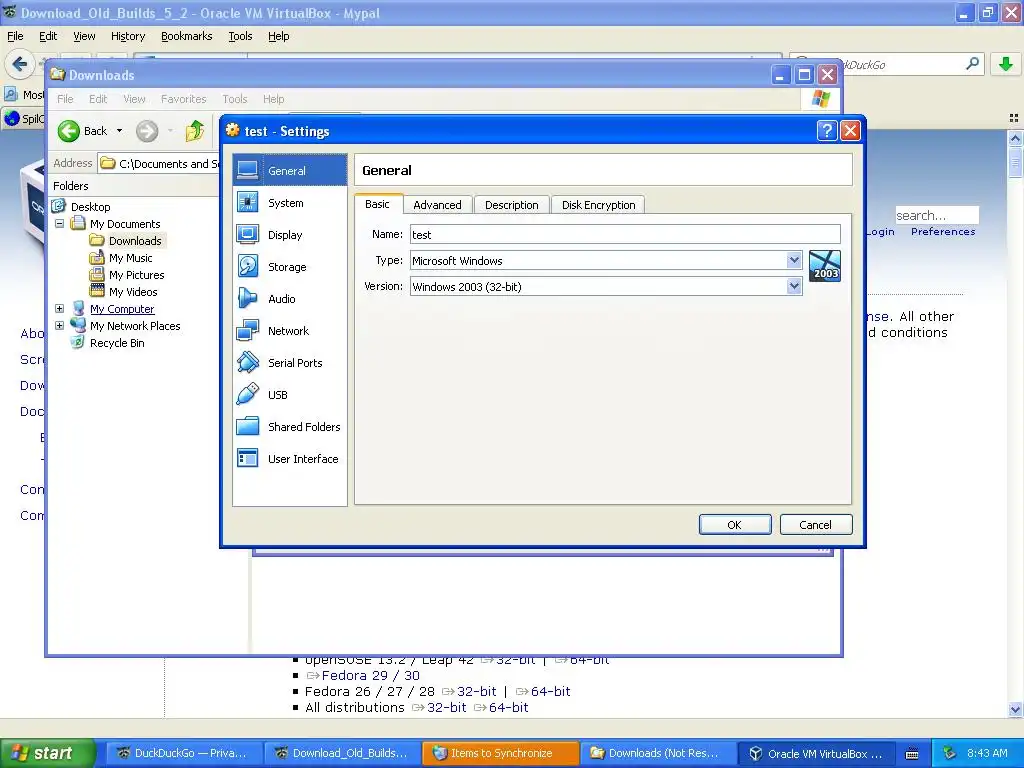Image resolution: width=1024 pixels, height=768 pixels.
Task: Select Desktop in the Folders tree
Action: (x=91, y=206)
